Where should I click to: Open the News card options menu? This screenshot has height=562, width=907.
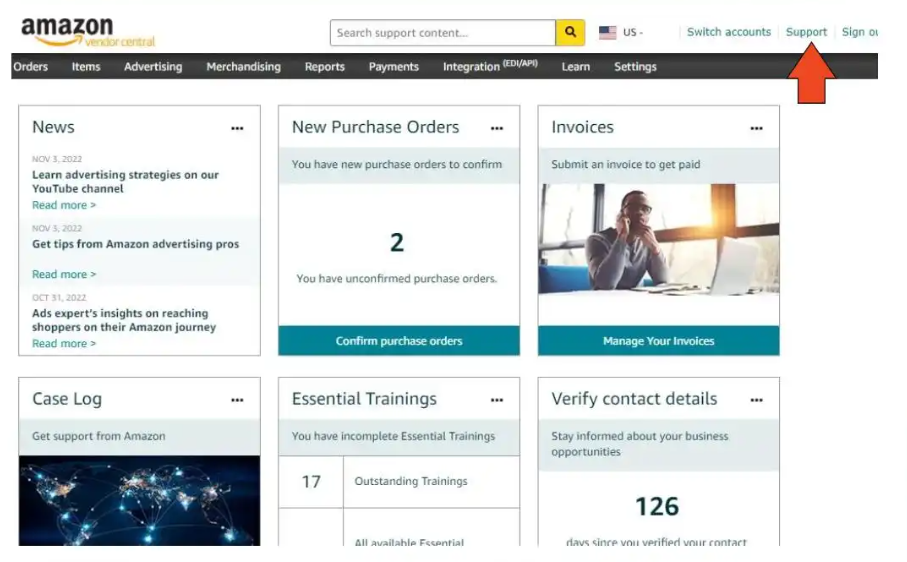click(x=237, y=128)
